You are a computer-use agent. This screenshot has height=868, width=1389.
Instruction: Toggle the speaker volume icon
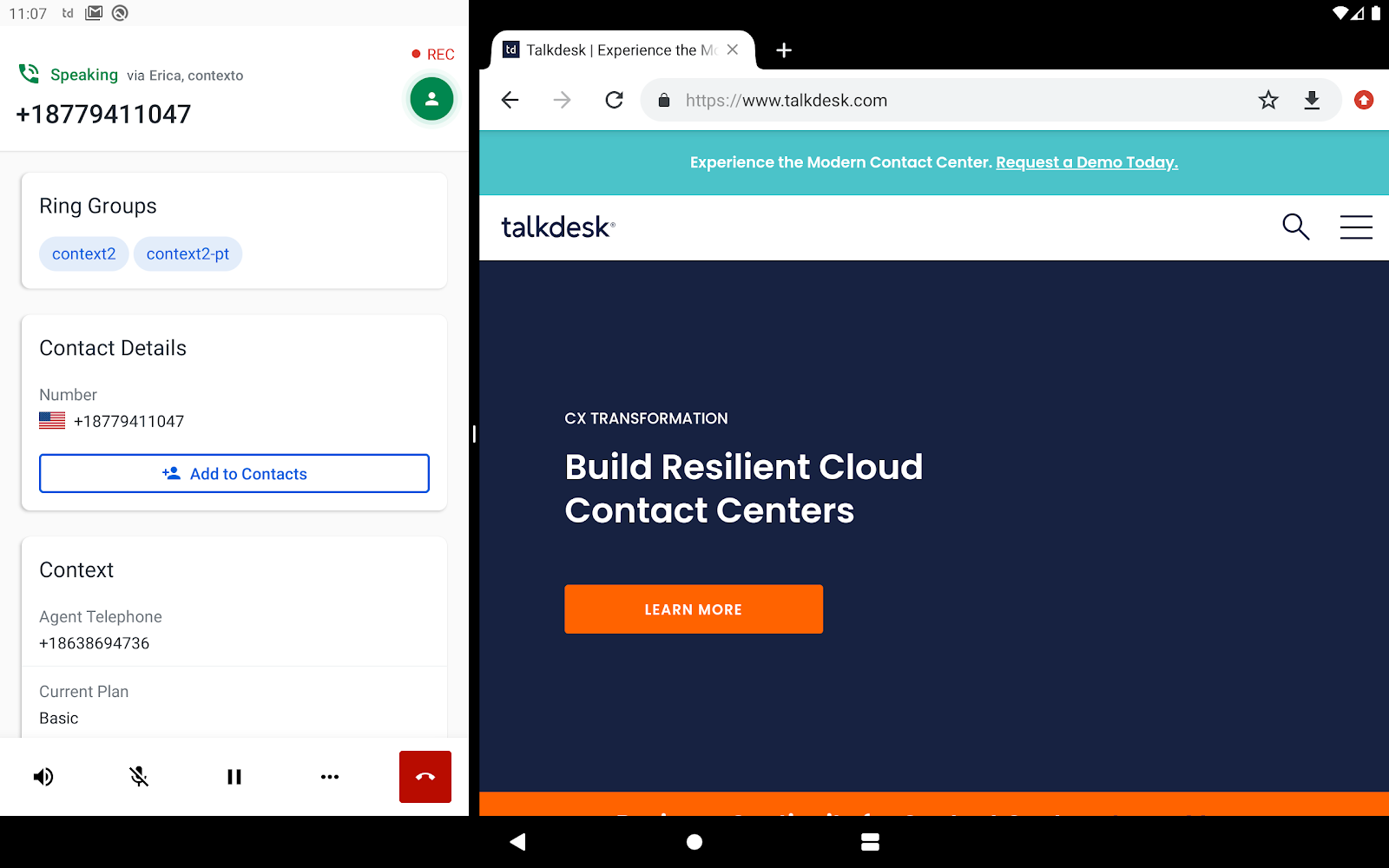43,777
